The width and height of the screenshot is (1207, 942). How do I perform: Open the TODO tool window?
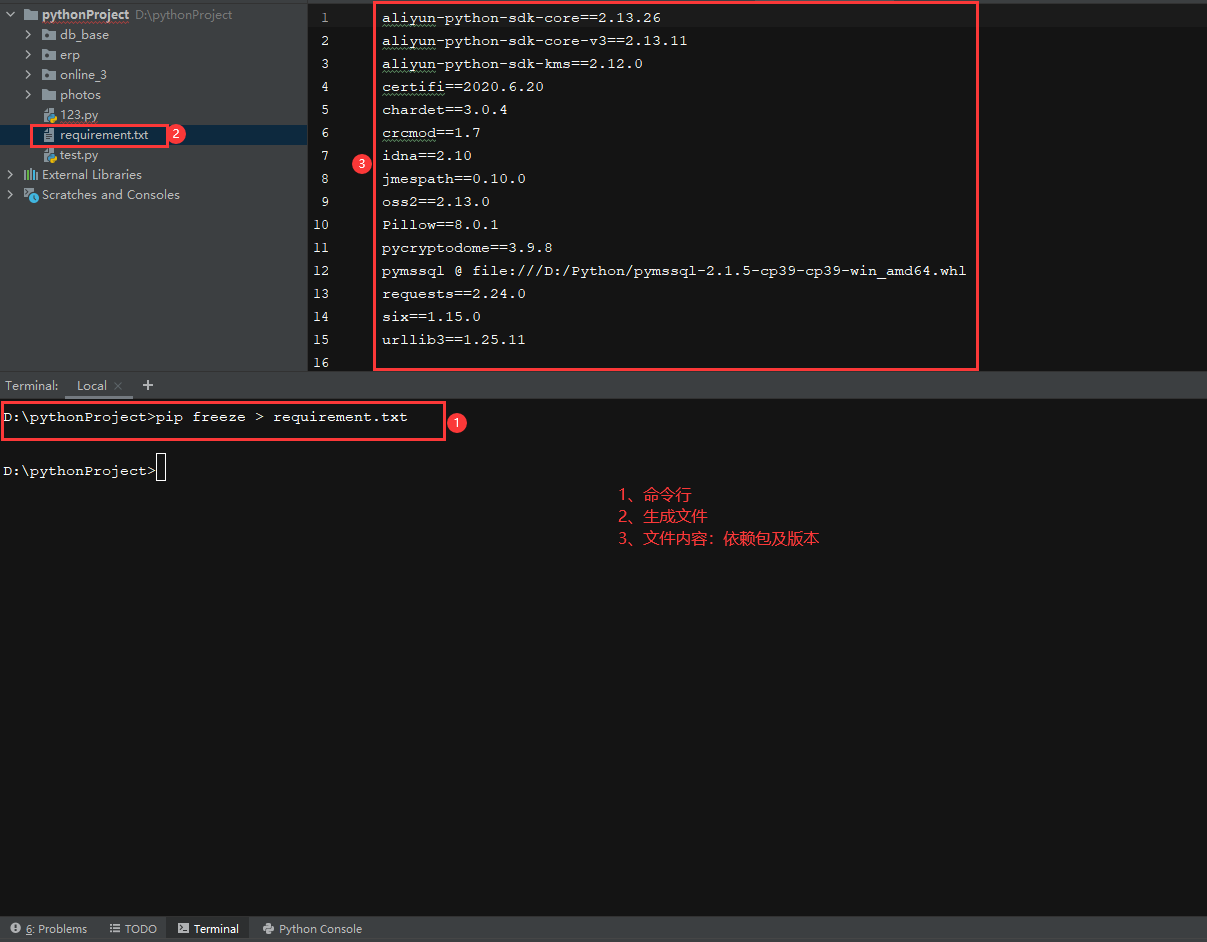click(x=133, y=929)
